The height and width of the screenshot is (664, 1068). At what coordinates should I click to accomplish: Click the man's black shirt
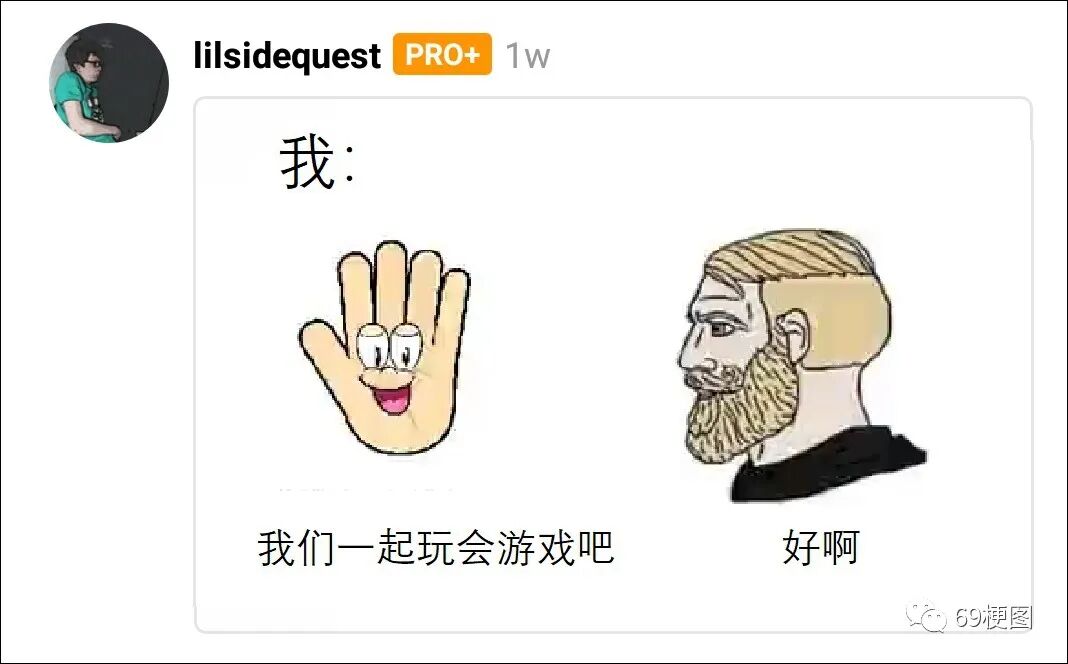(x=828, y=467)
